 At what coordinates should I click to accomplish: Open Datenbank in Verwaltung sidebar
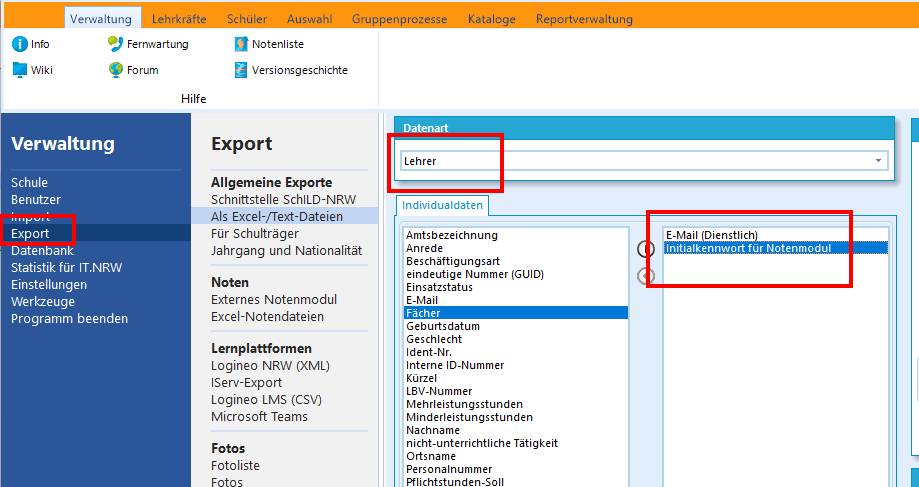click(x=42, y=251)
